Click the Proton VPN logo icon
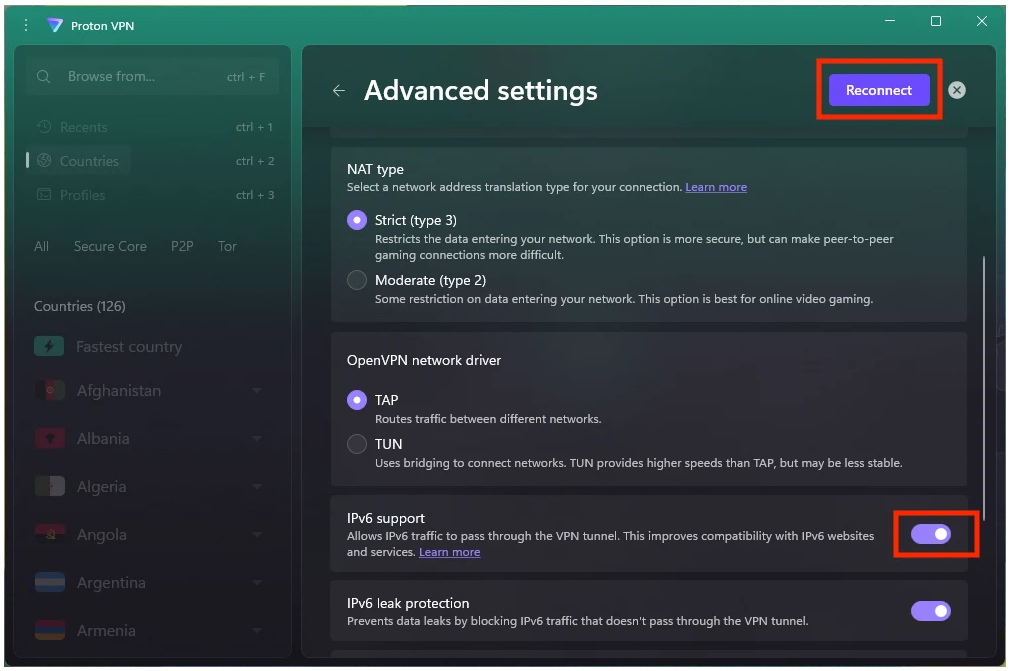Viewport: 1012px width, 671px height. click(55, 25)
